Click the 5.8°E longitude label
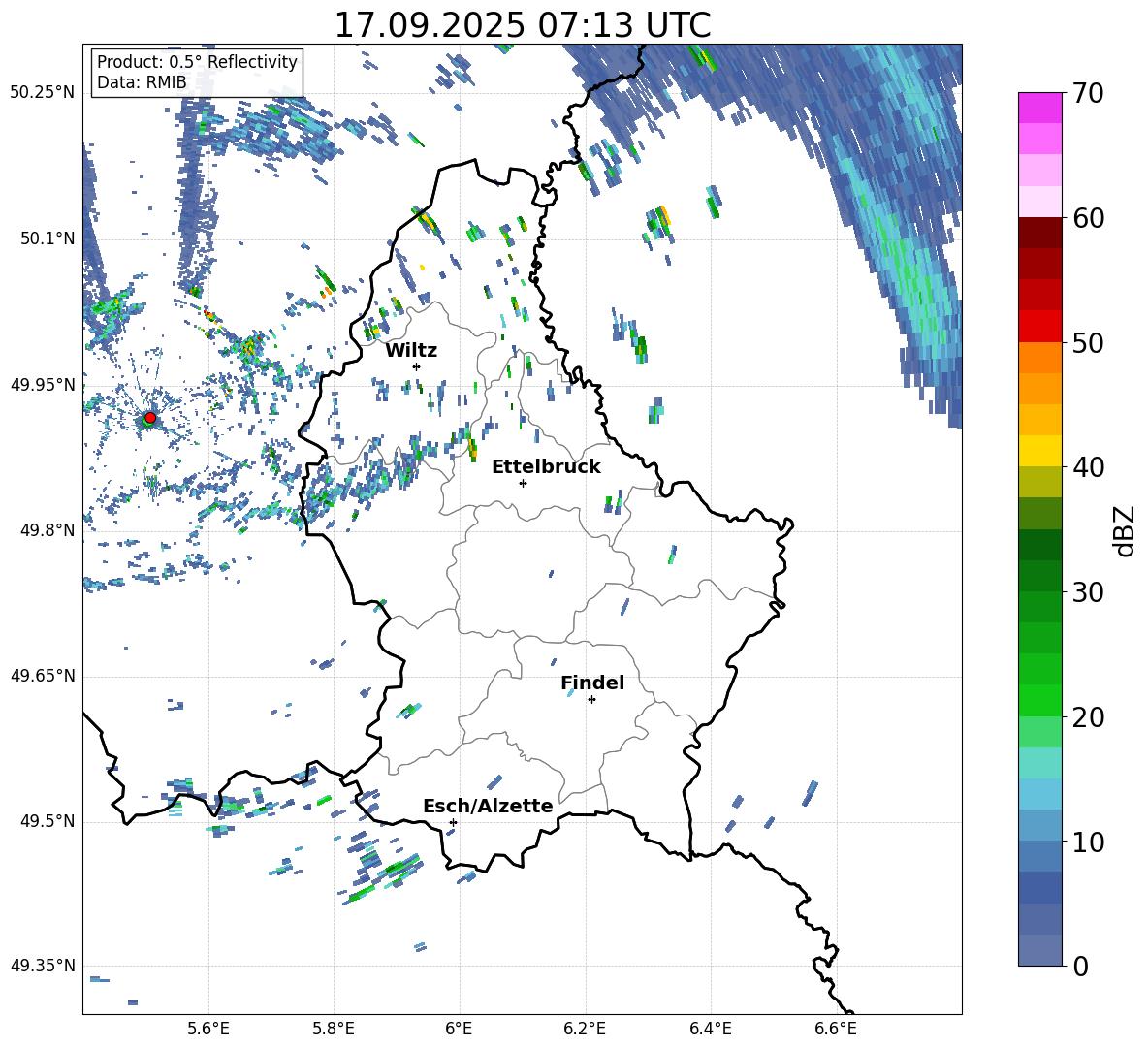 coord(334,1029)
